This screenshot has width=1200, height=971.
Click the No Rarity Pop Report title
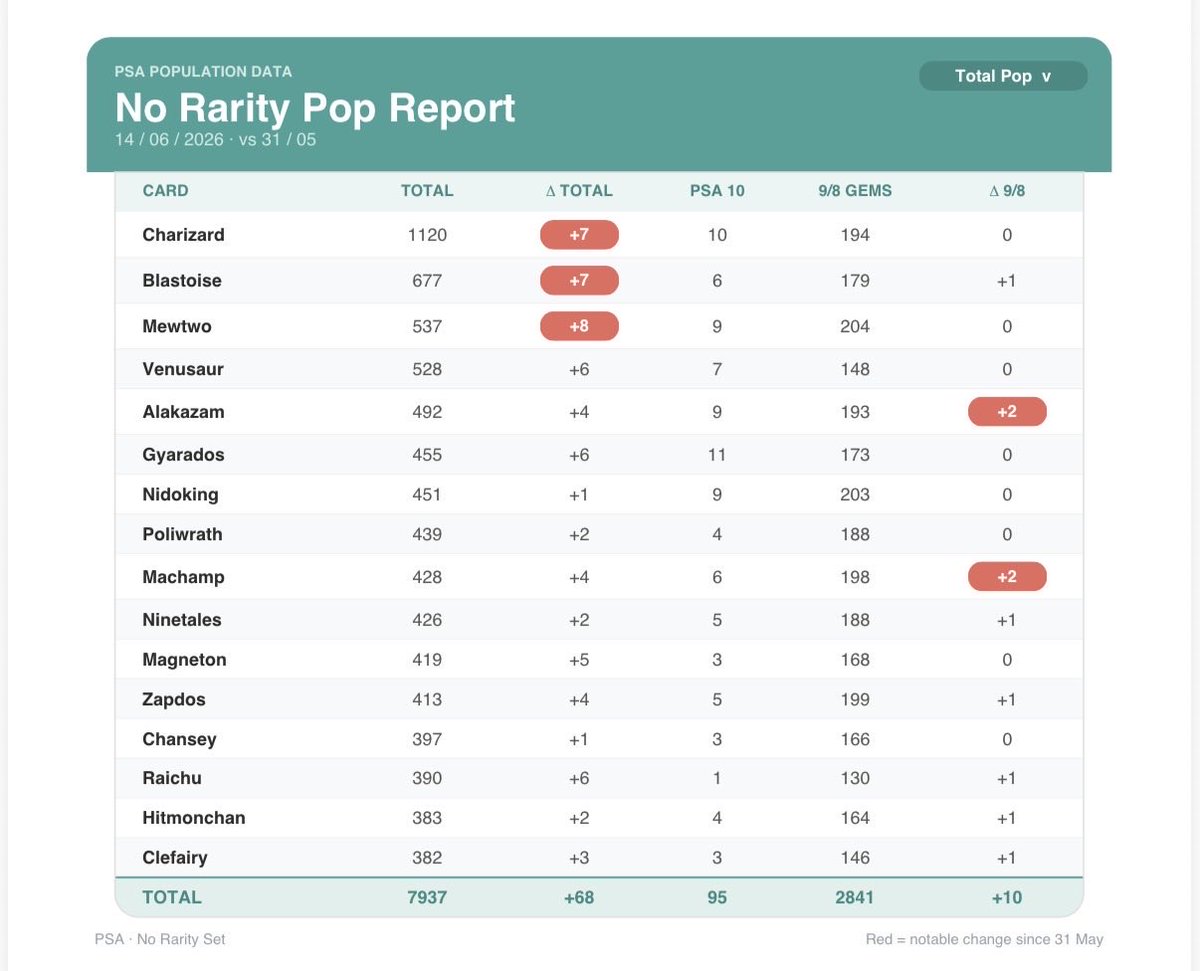(x=315, y=108)
